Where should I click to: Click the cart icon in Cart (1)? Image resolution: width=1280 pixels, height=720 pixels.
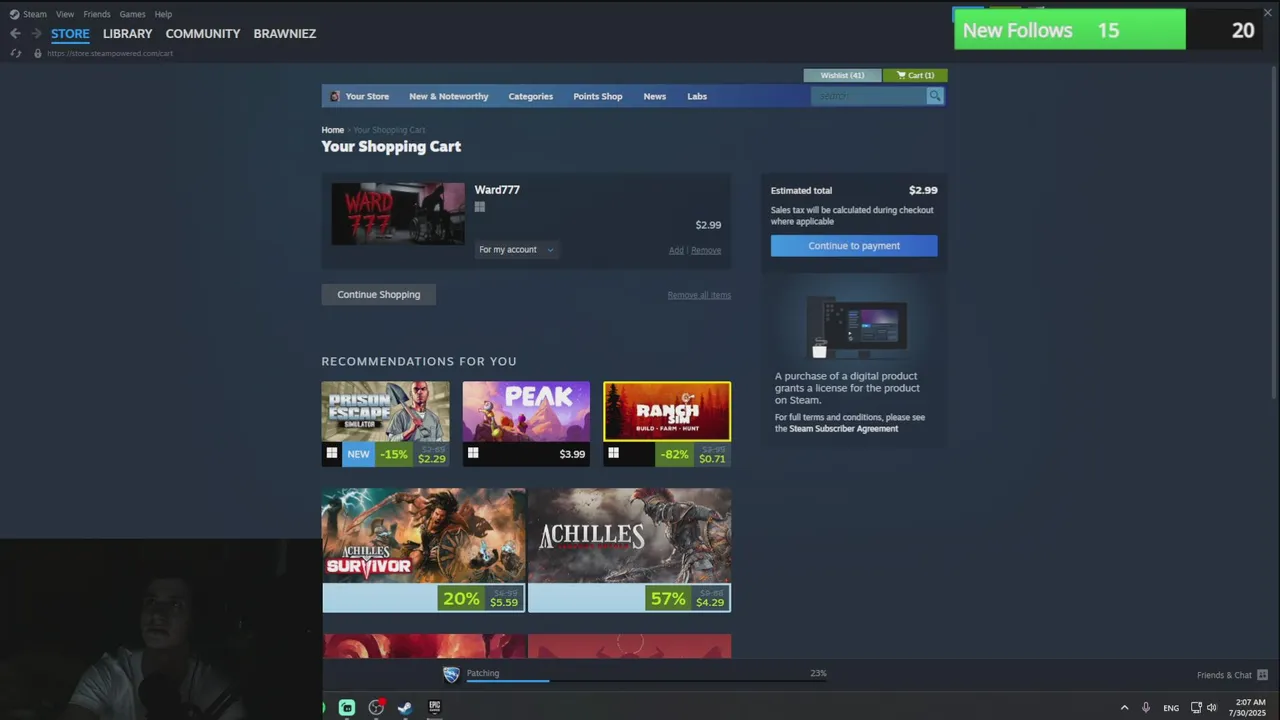tap(901, 75)
